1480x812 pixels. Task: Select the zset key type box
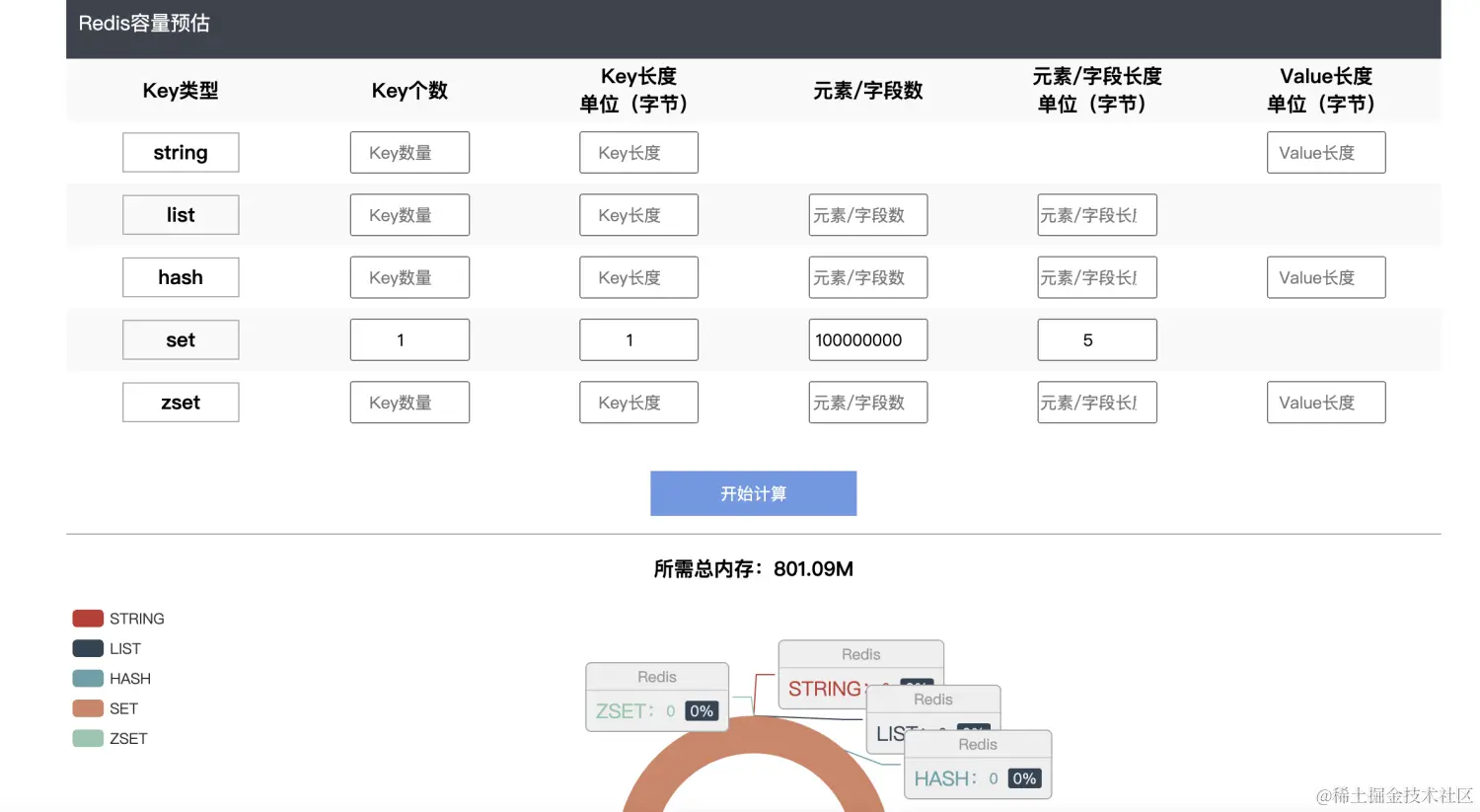pos(181,403)
